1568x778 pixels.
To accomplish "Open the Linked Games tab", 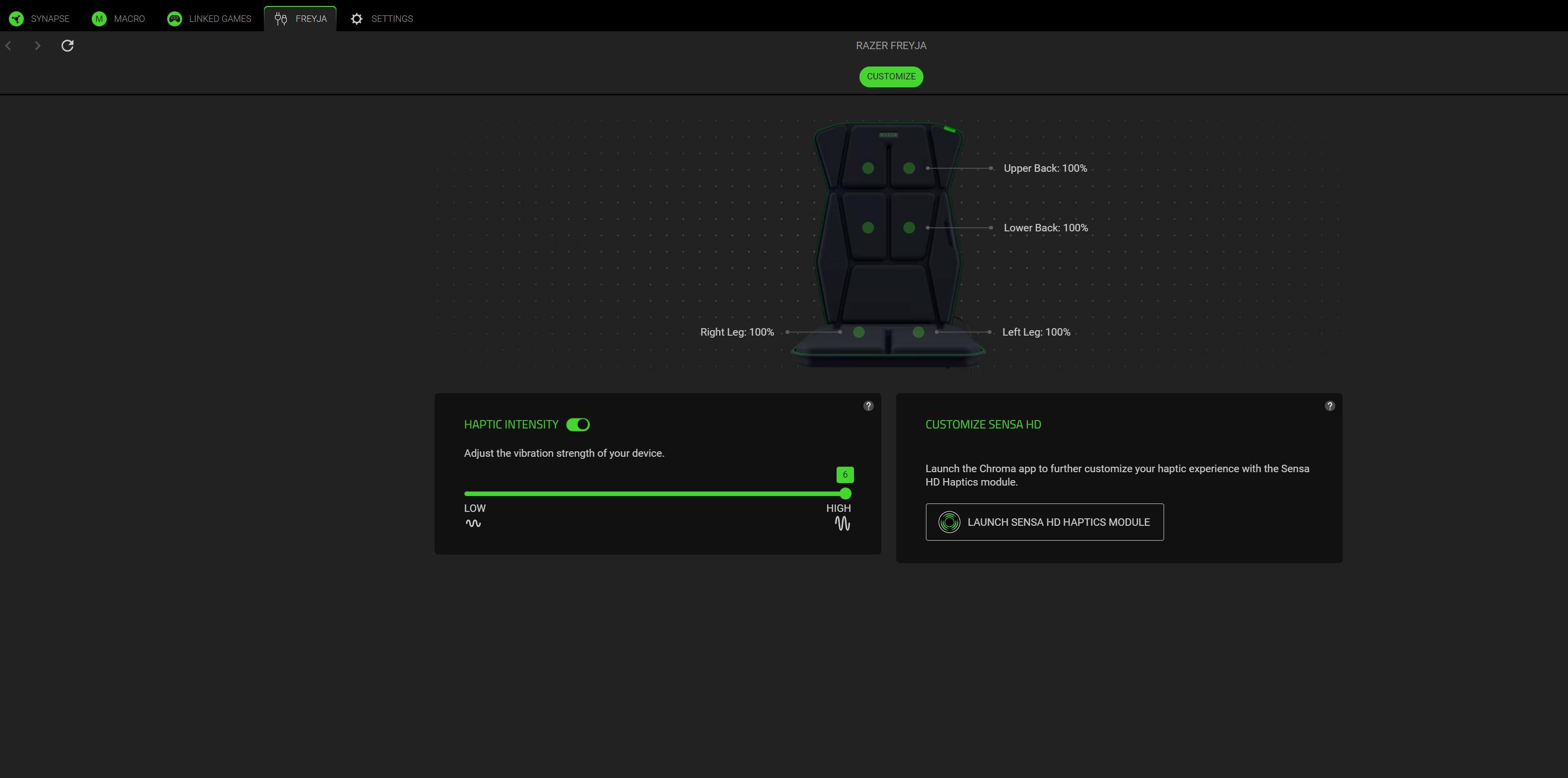I will 209,19.
